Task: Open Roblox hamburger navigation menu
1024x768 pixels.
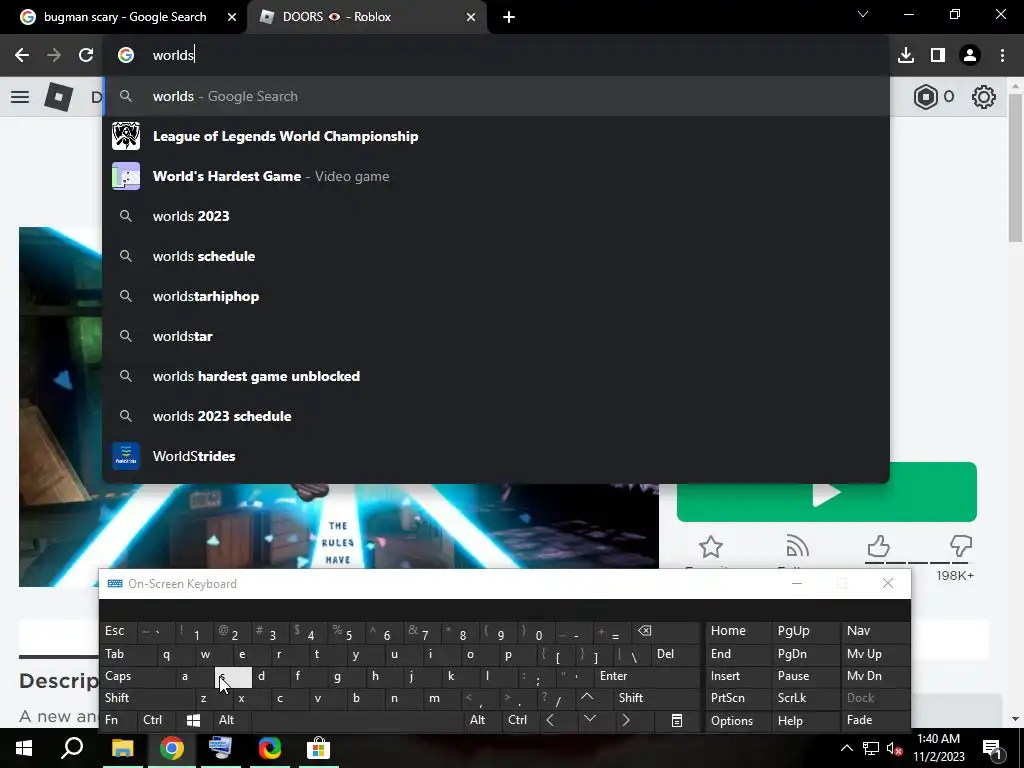Action: (x=20, y=97)
